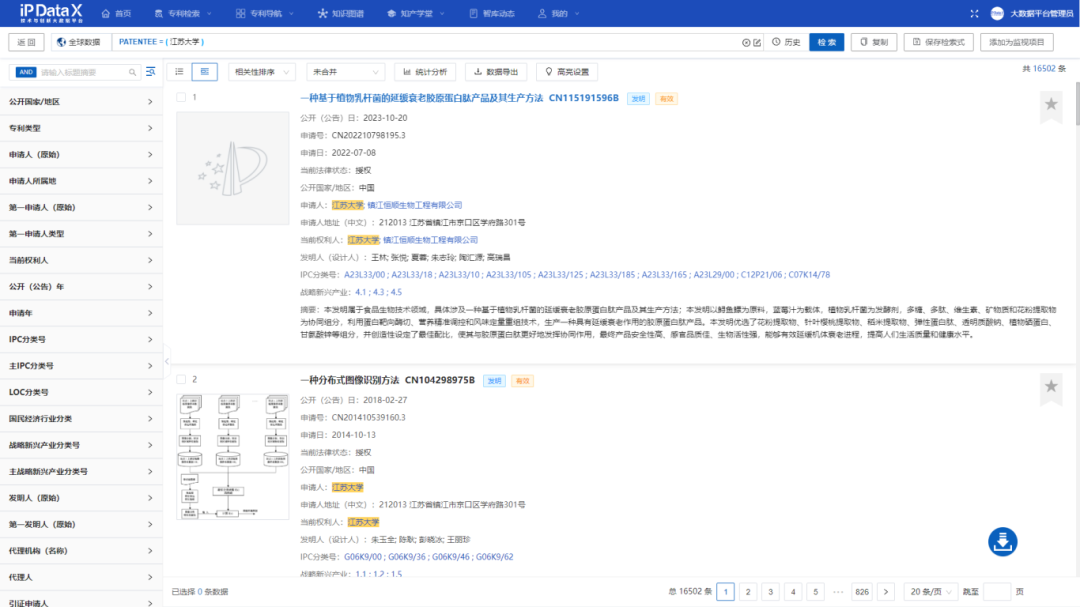1080x607 pixels.
Task: Open 全球数据 global data selector
Action: pyautogui.click(x=79, y=42)
